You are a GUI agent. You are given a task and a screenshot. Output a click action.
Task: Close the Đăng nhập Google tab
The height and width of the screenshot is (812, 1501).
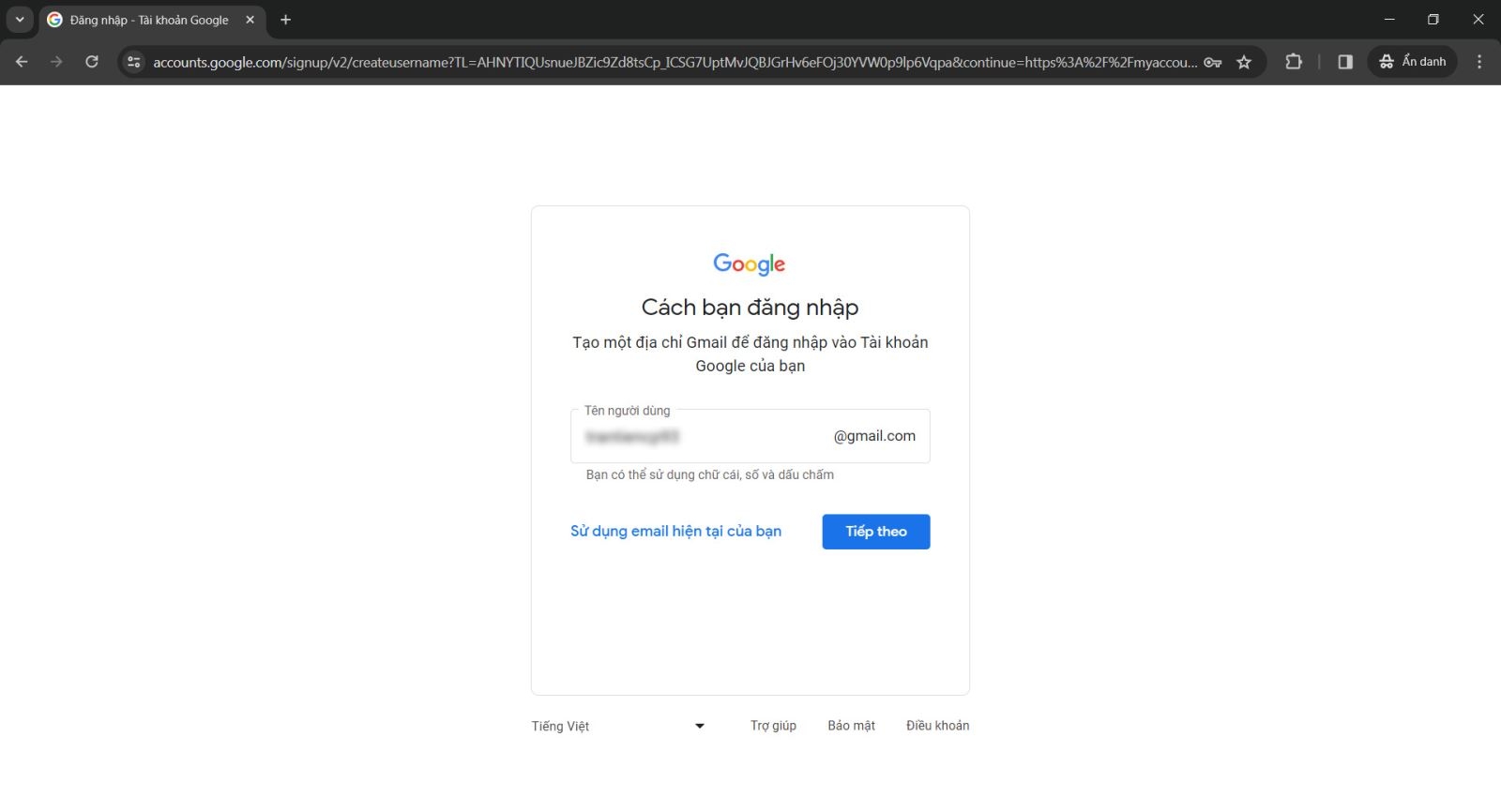click(250, 20)
